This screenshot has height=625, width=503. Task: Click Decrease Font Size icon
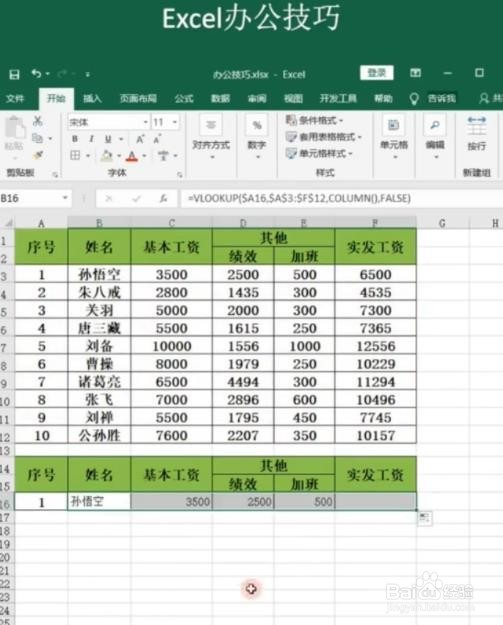point(157,139)
